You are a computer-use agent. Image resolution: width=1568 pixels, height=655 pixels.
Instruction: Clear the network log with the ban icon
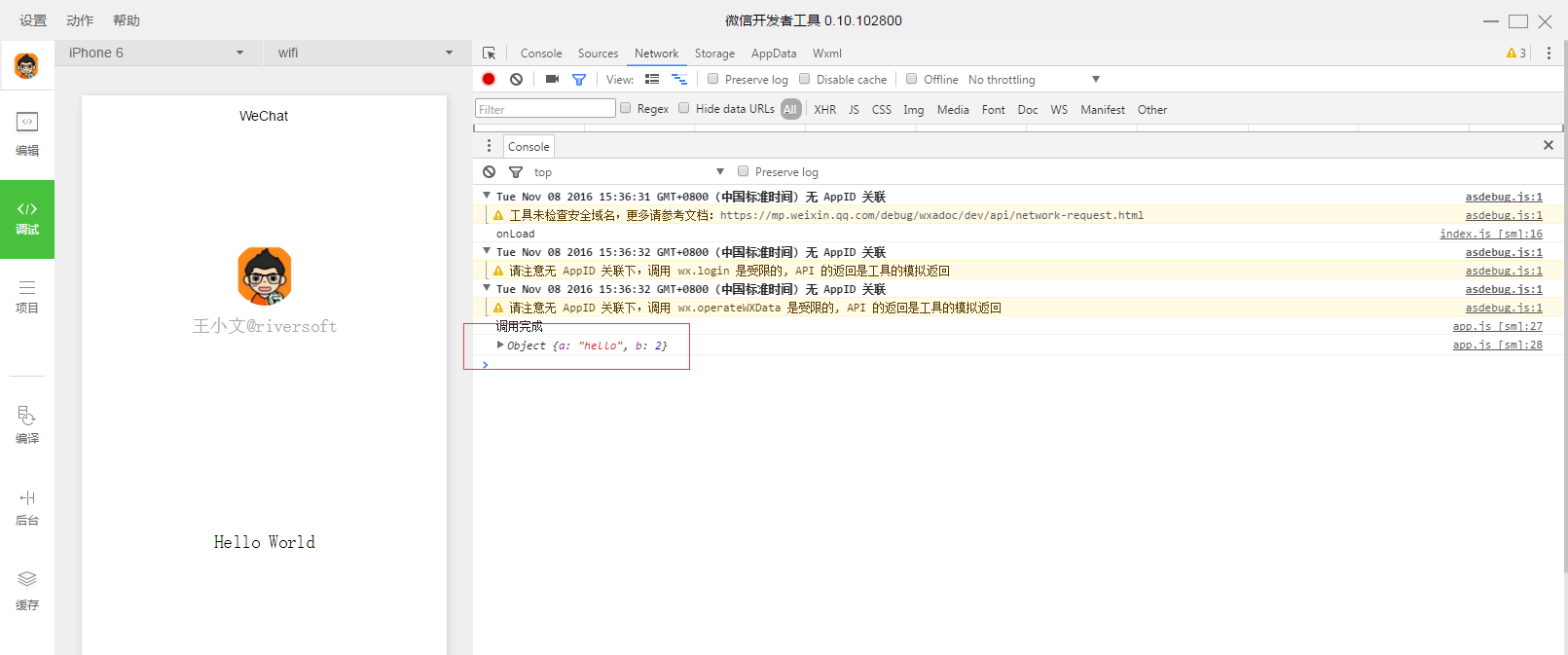click(x=516, y=79)
